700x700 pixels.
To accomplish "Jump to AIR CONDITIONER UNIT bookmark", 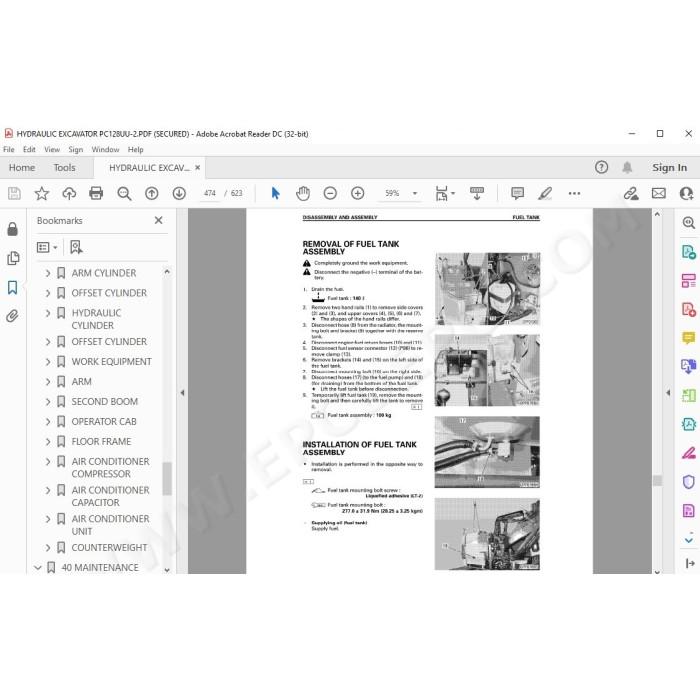I will [x=110, y=525].
